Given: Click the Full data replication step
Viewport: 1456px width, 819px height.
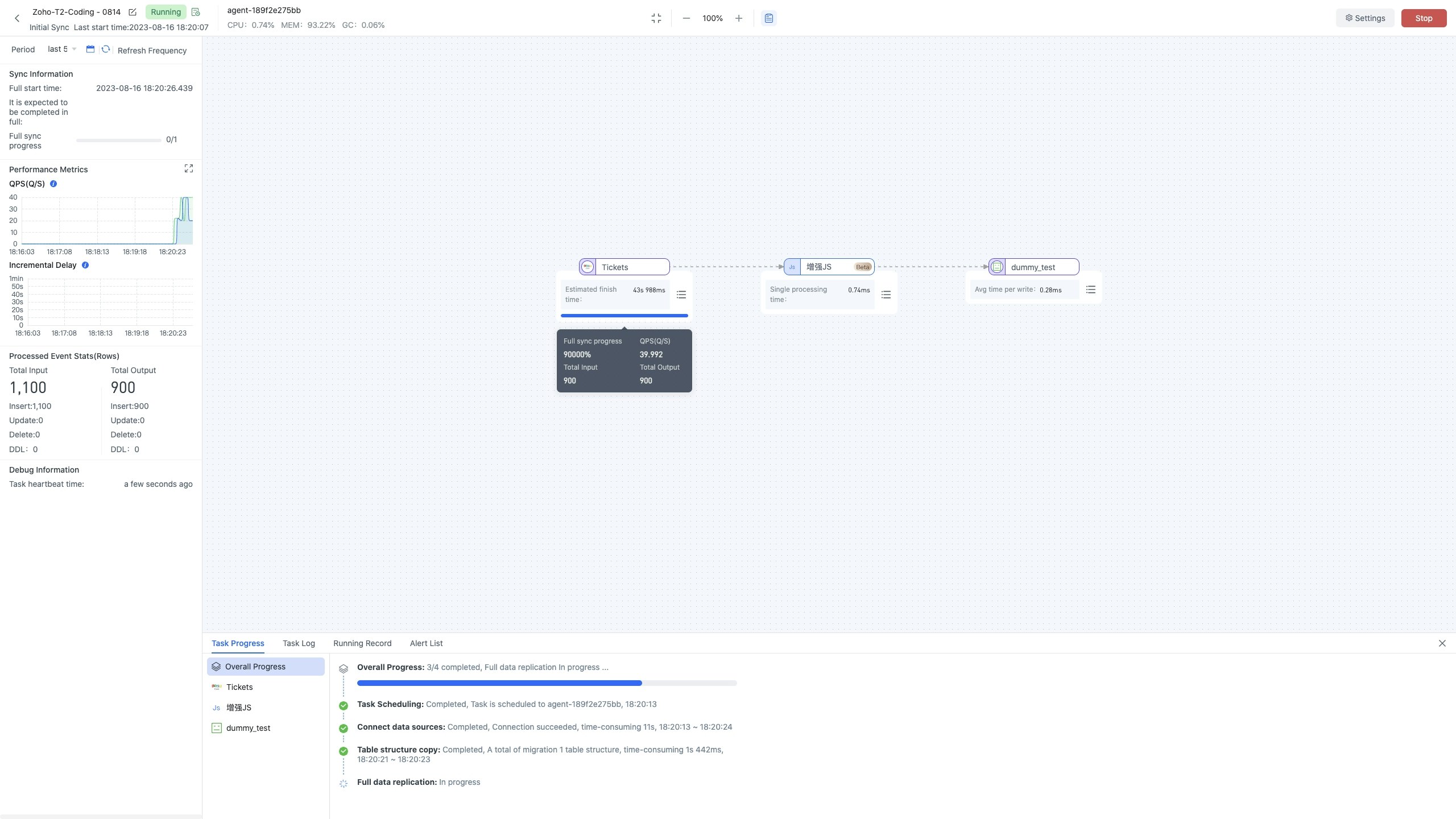Looking at the screenshot, I should (419, 782).
